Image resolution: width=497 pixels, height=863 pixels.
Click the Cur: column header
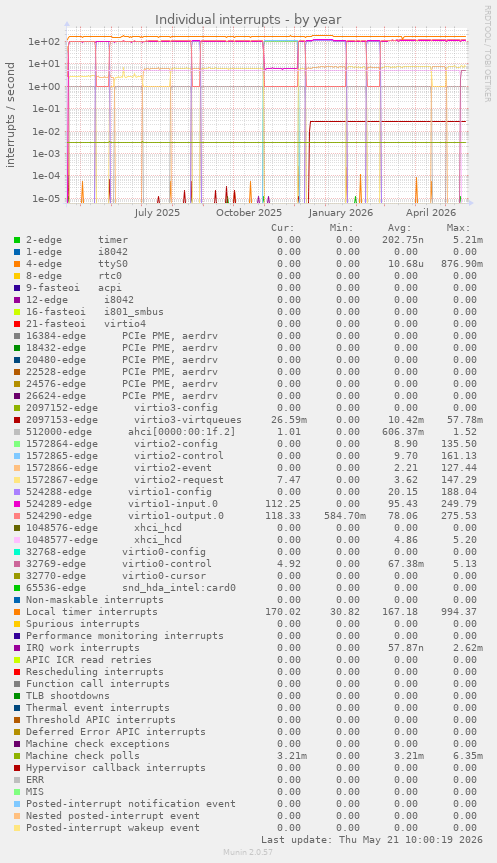coord(283,228)
